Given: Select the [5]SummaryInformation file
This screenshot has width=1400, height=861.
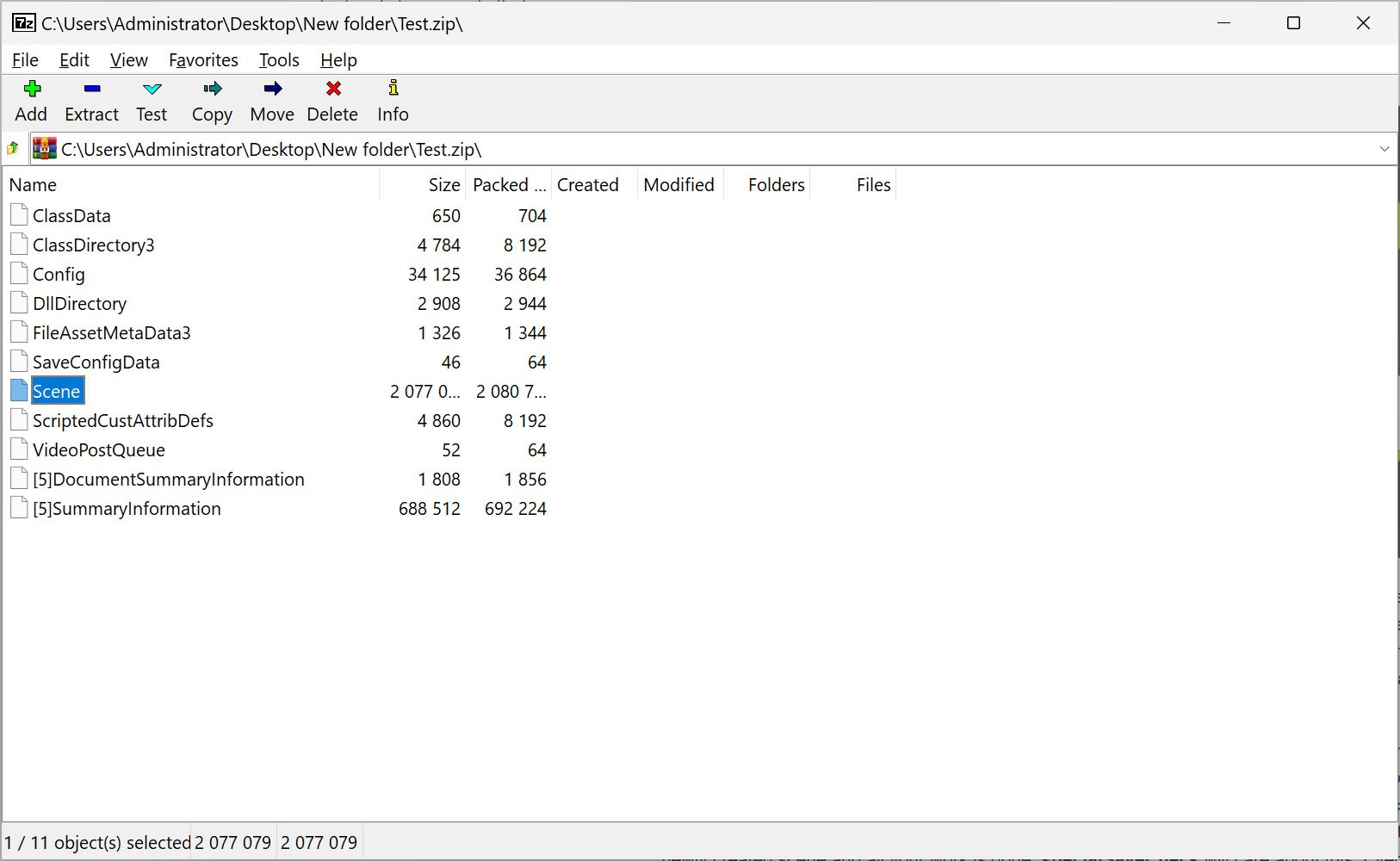Looking at the screenshot, I should 127,509.
